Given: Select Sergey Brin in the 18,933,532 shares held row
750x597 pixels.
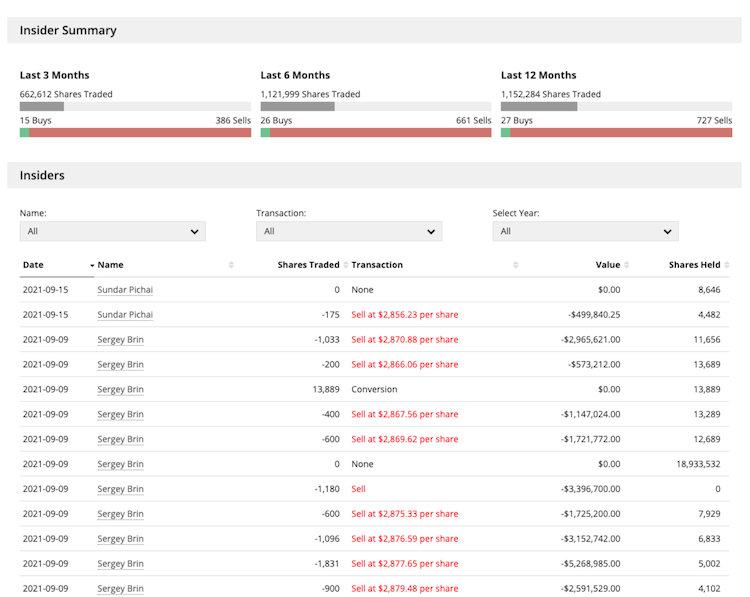Looking at the screenshot, I should (120, 464).
